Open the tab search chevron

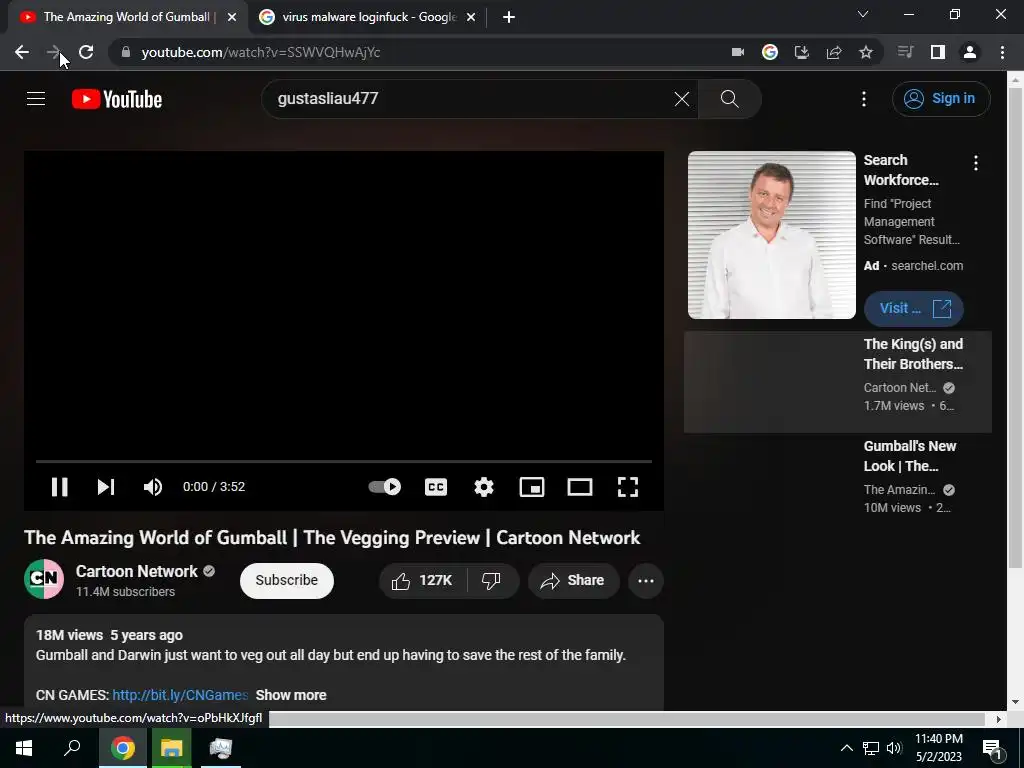coord(863,14)
